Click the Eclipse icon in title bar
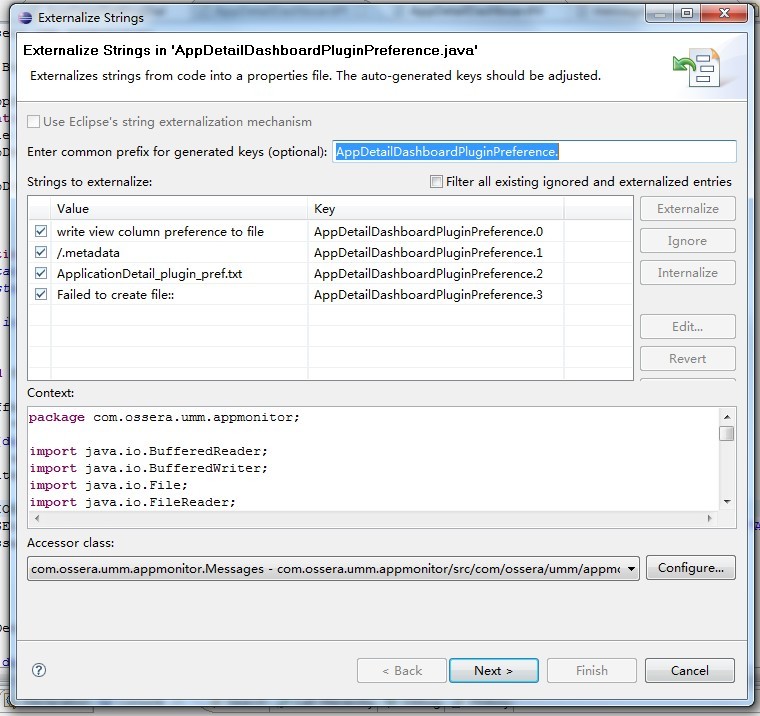Image resolution: width=760 pixels, height=716 pixels. [25, 18]
